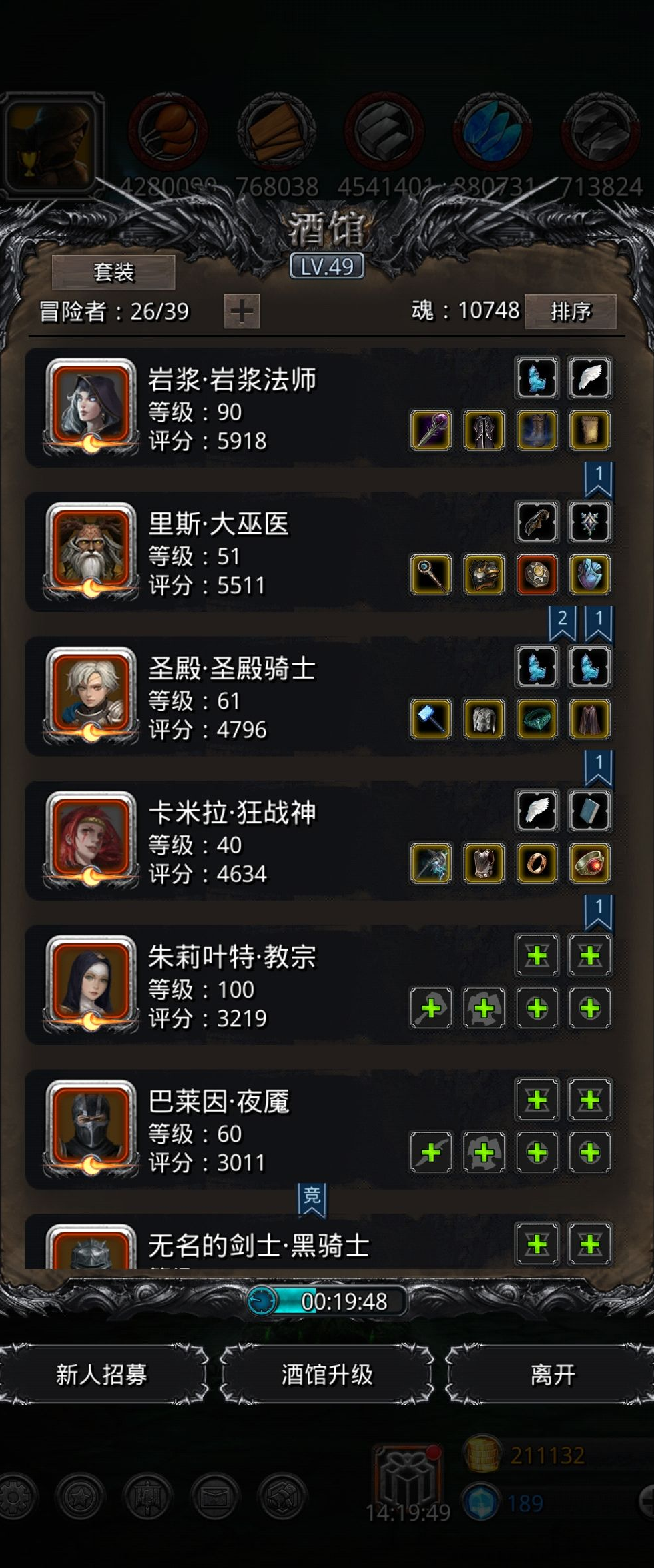Open the hammer weapon slot of 圣殿骑士
Viewport: 654px width, 1568px height.
[431, 719]
